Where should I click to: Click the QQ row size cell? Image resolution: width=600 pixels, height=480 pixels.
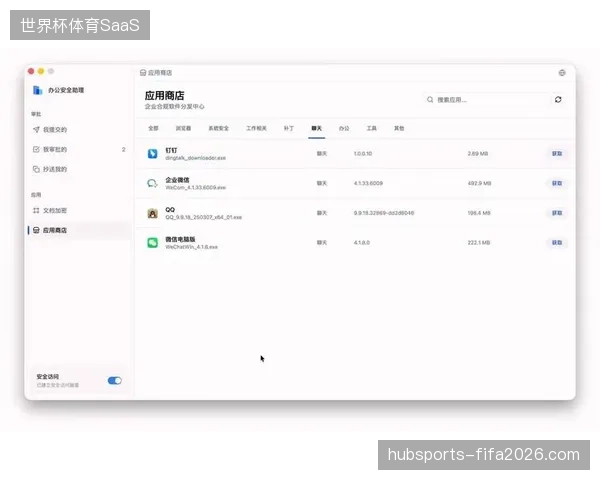pos(479,213)
